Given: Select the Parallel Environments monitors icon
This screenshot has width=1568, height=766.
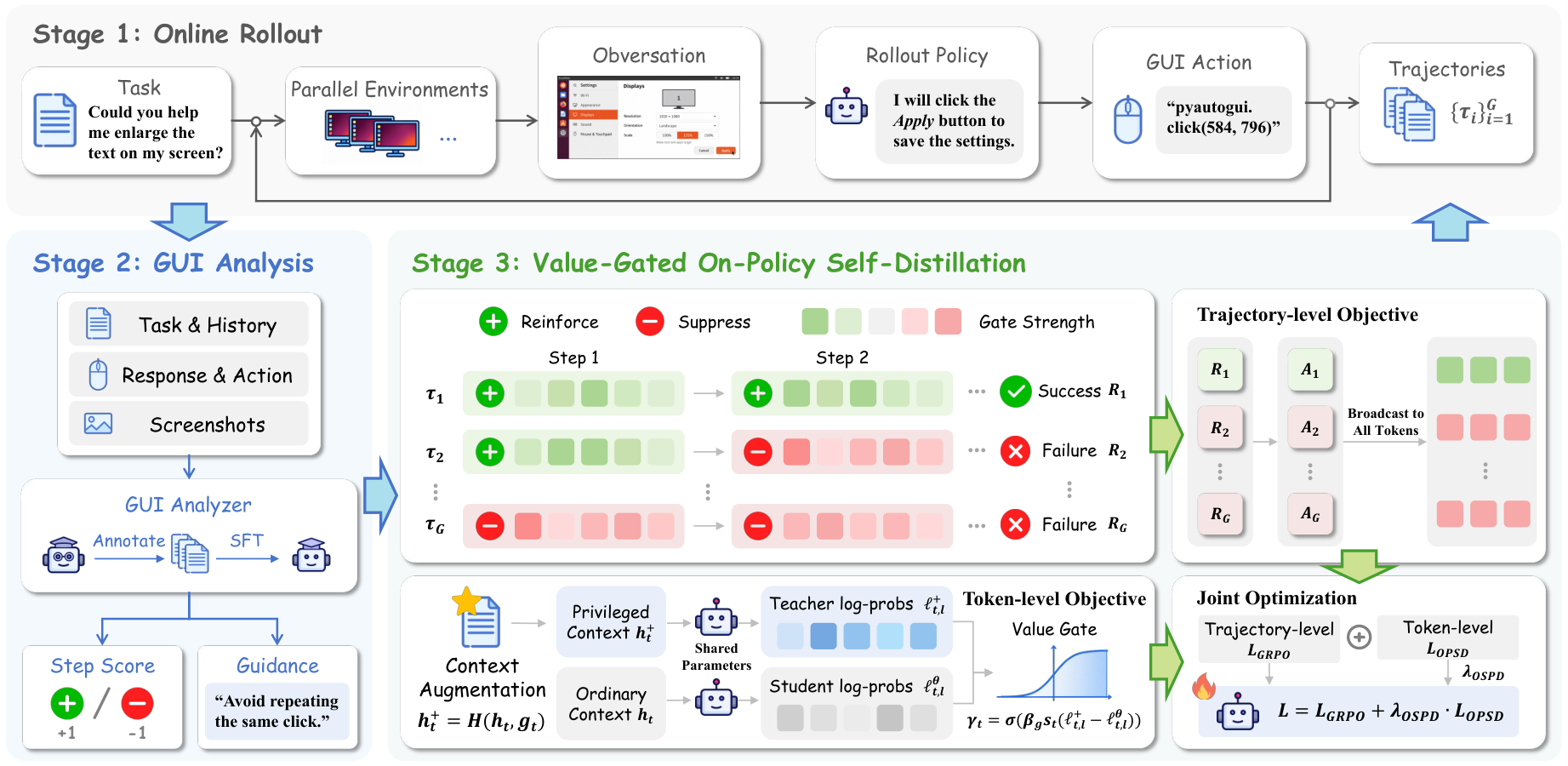Looking at the screenshot, I should coord(373,134).
